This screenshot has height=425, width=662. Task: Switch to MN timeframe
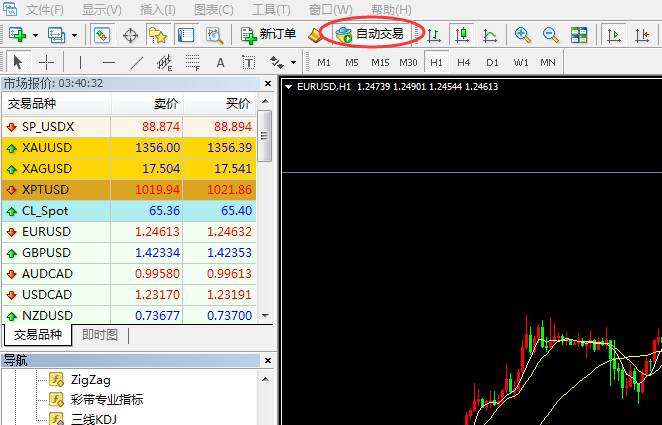[x=548, y=62]
